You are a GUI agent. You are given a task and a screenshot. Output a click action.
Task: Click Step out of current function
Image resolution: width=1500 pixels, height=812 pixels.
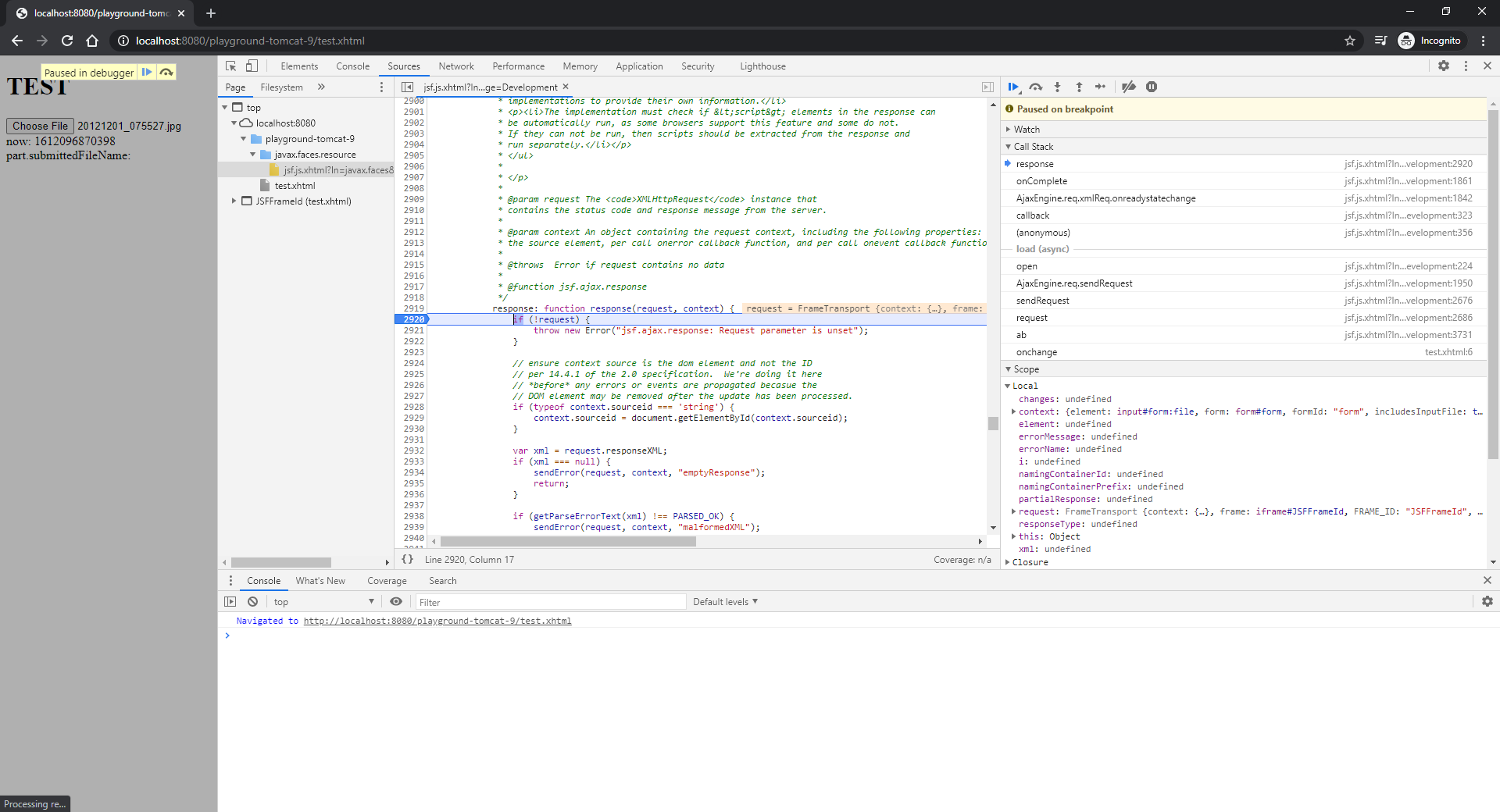pos(1079,87)
